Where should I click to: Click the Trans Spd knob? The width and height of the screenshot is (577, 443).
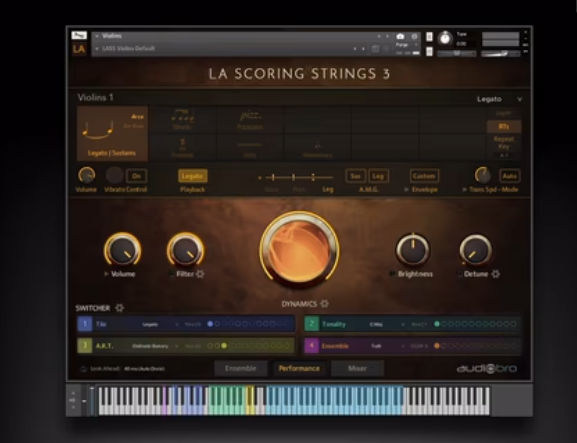tap(483, 175)
